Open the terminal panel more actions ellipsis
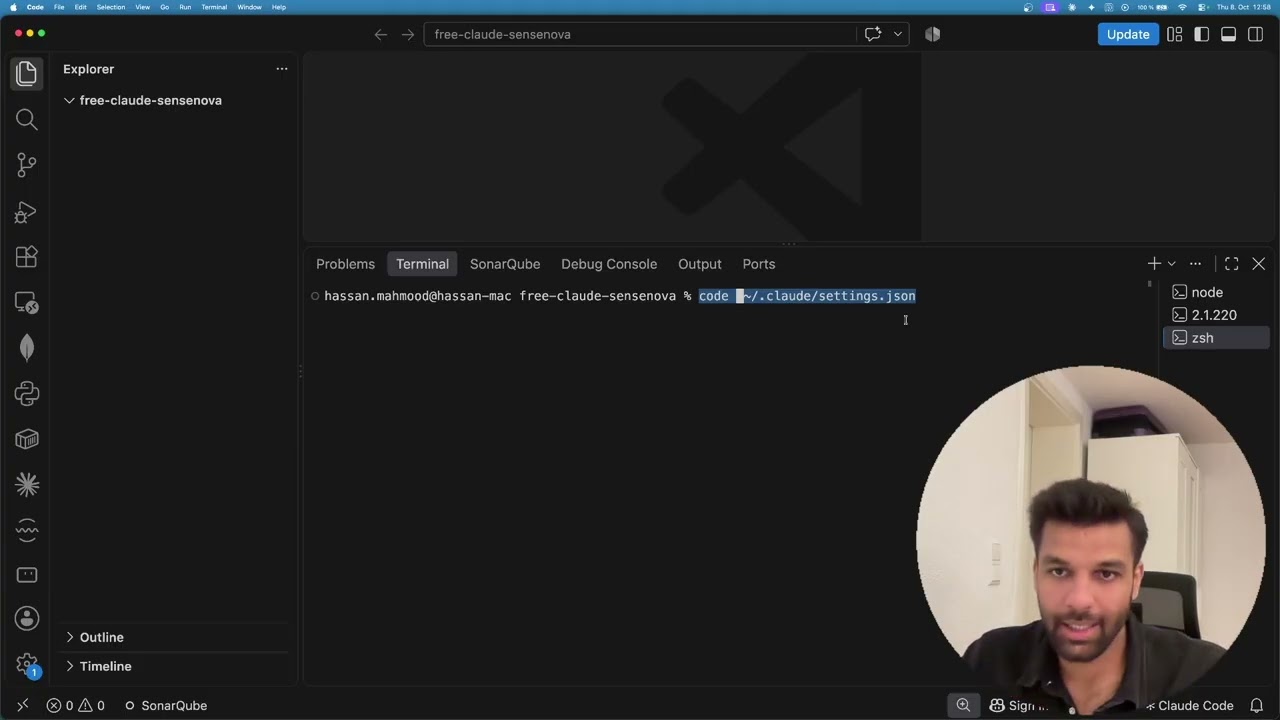 click(1195, 264)
